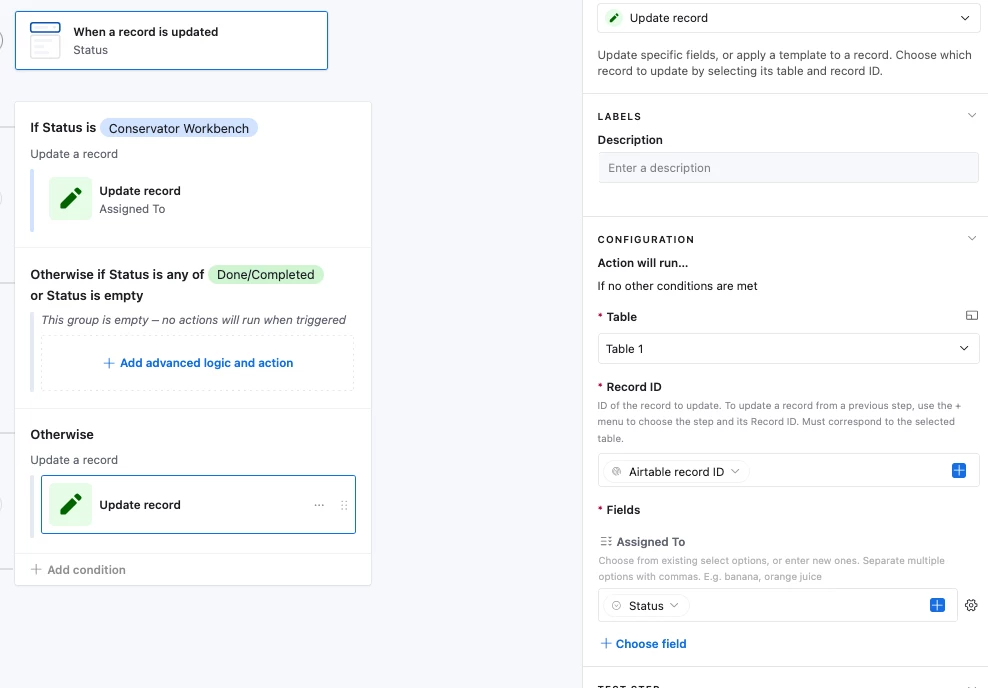Click Choose field
Screen dimensions: 988x688
pos(643,643)
